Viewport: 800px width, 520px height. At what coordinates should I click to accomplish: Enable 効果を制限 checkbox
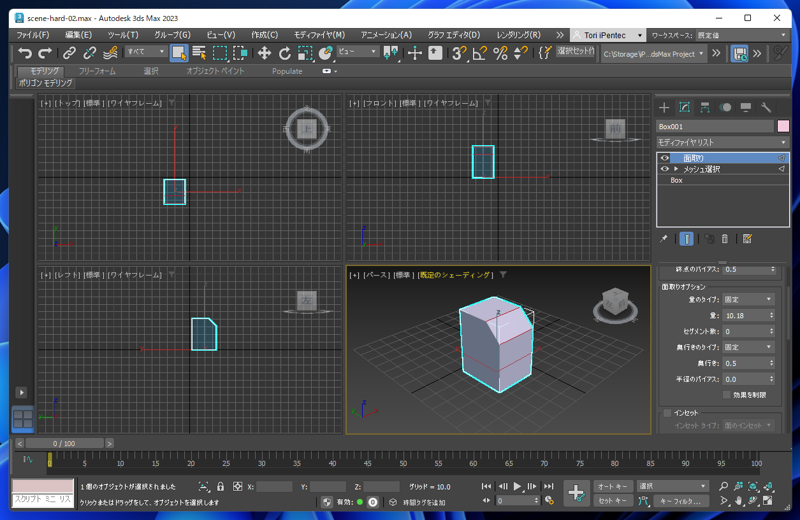click(727, 394)
